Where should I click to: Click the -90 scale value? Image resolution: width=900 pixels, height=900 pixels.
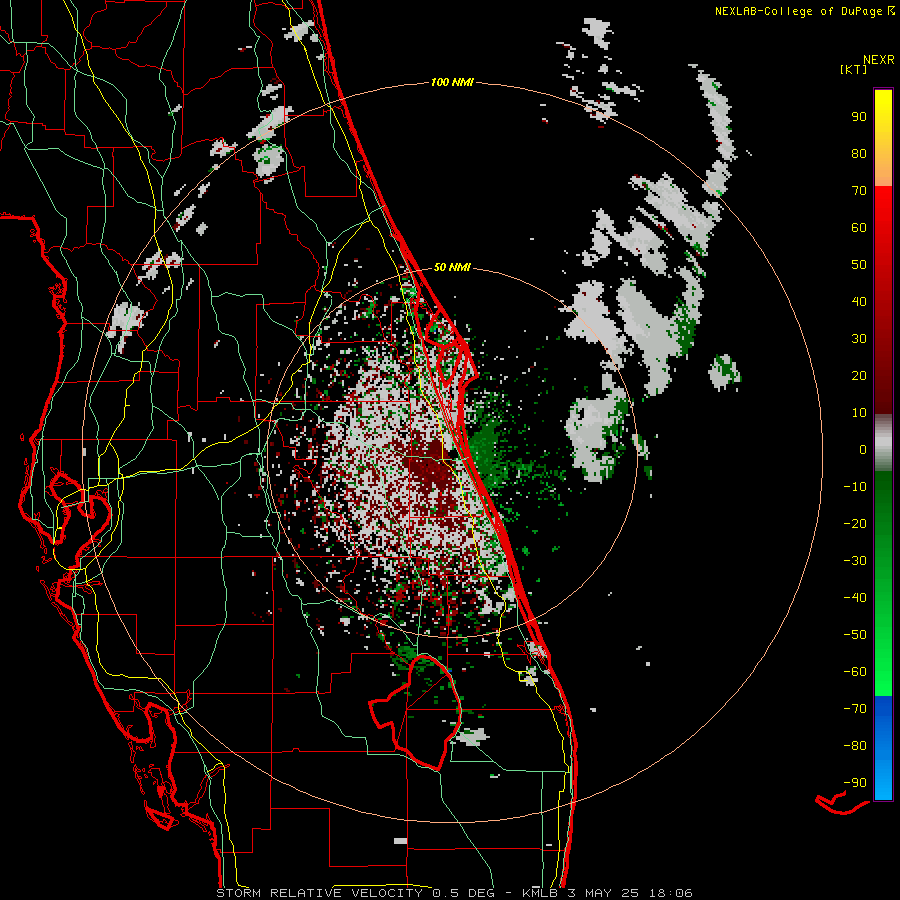pos(855,783)
